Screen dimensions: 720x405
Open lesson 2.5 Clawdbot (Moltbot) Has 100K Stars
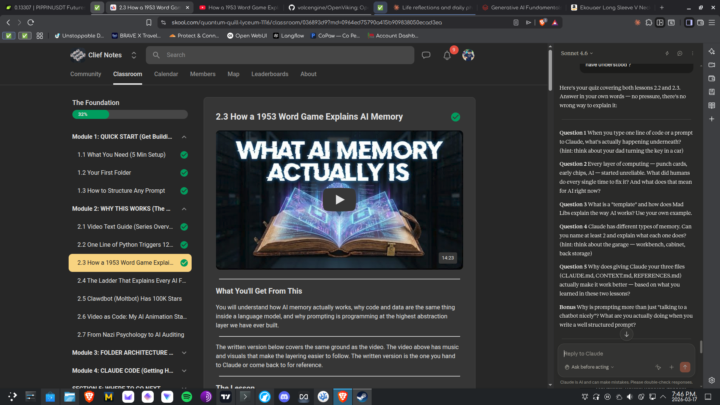click(x=127, y=298)
